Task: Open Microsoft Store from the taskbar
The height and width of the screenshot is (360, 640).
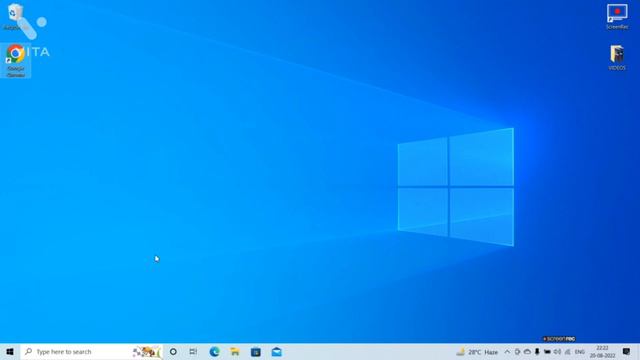Action: tap(256, 351)
